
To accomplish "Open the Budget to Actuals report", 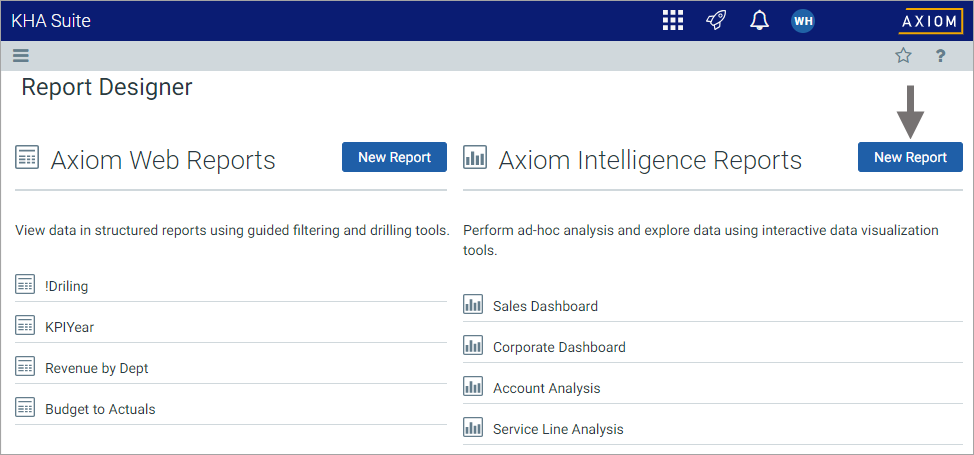I will [100, 410].
